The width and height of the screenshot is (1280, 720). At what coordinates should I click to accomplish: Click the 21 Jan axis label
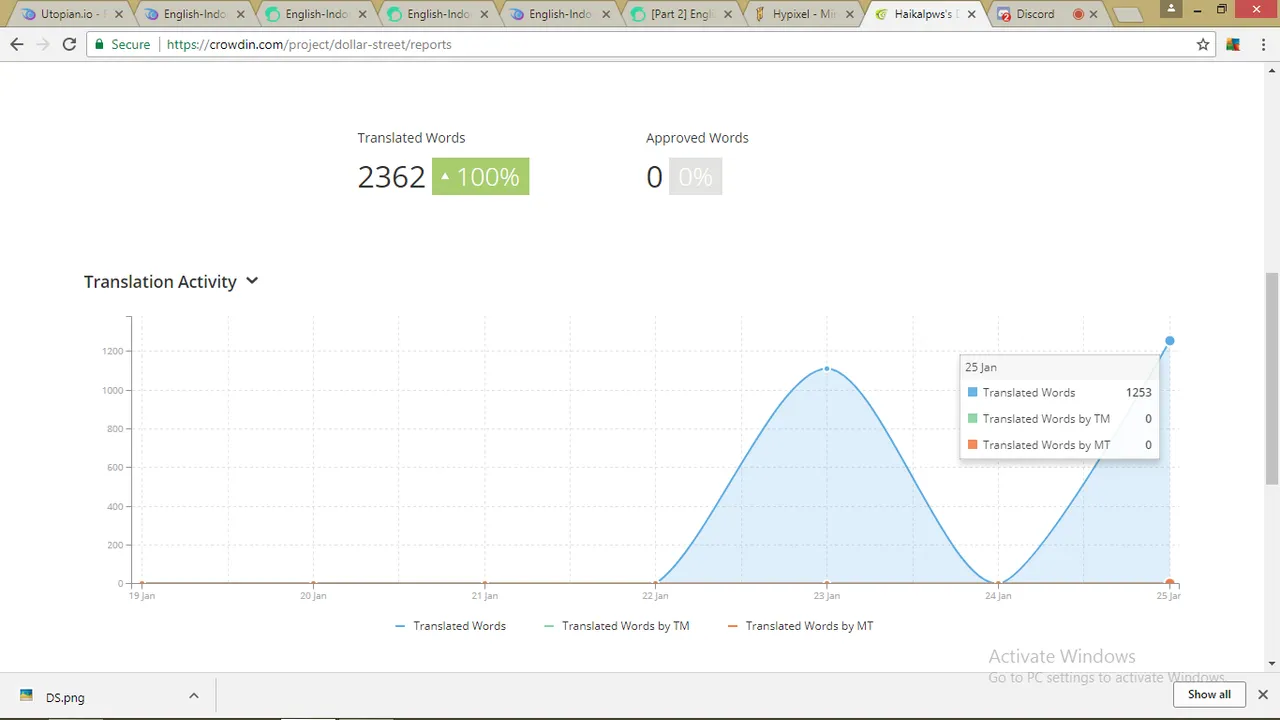[x=484, y=596]
